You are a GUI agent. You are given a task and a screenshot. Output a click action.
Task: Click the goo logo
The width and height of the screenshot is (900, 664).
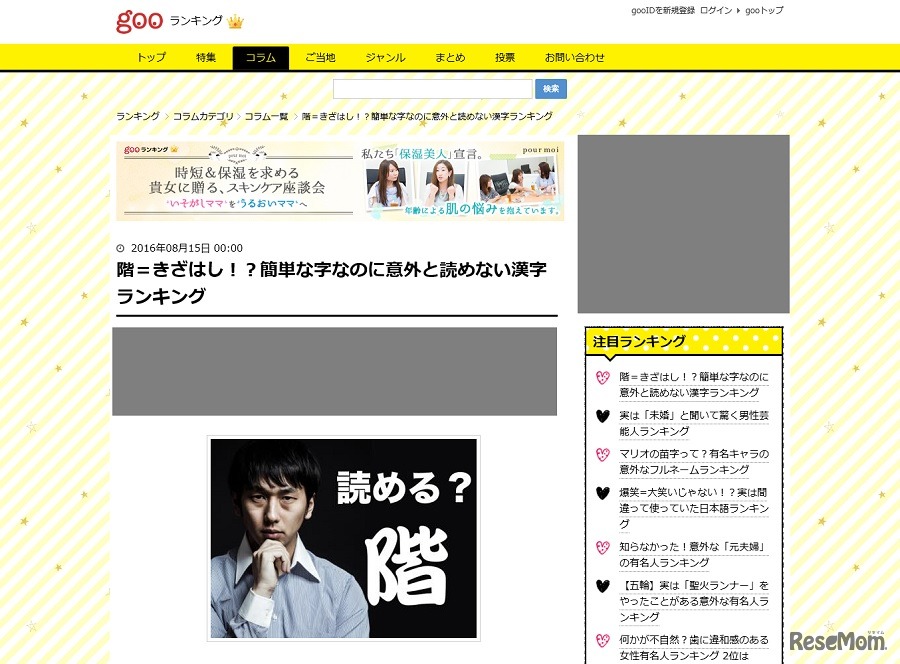tap(139, 21)
